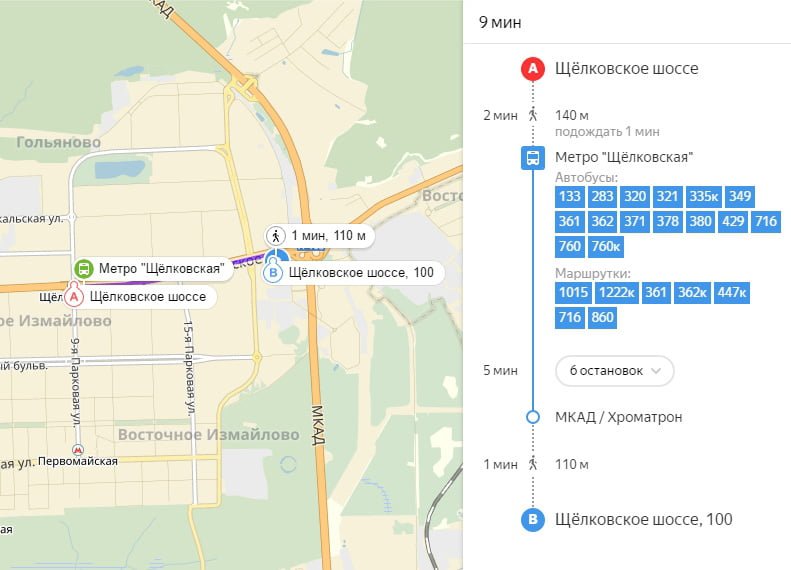Select bus route 760

[570, 246]
